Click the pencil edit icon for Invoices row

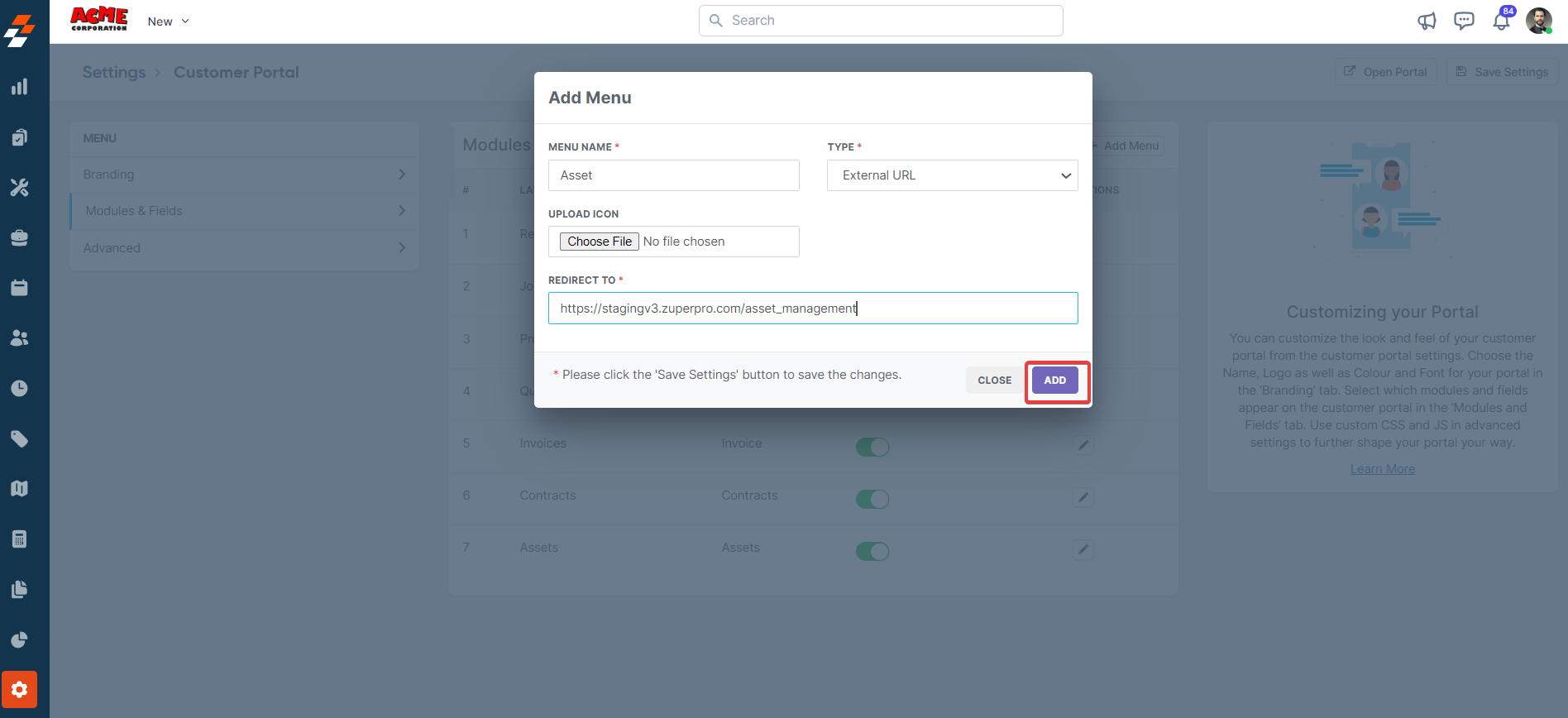1083,445
